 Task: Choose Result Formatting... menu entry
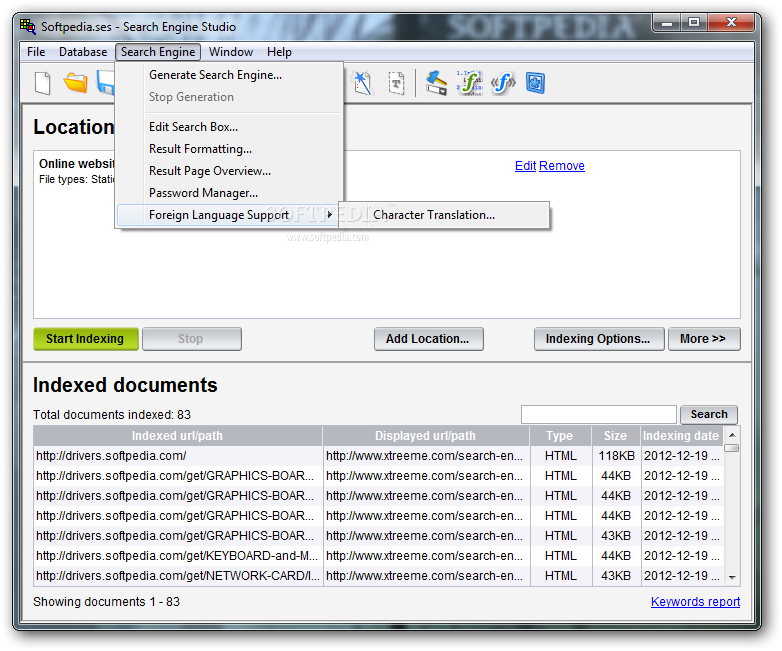(x=230, y=149)
